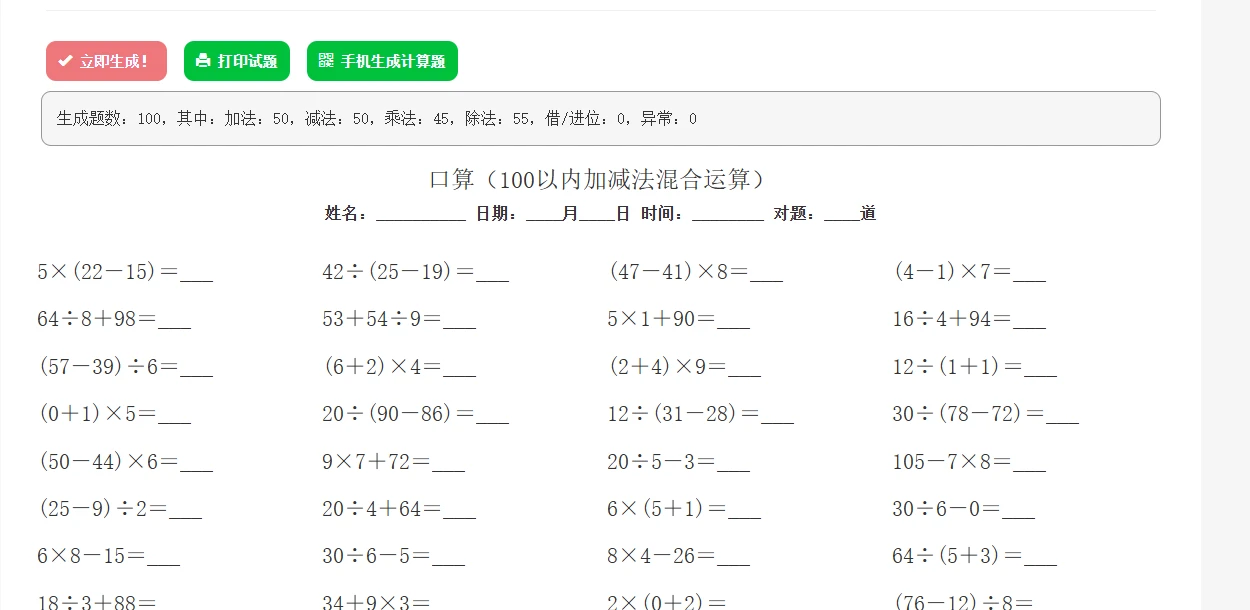Click the answer blank for 42÷(25－19)
1250x610 pixels.
(x=492, y=274)
